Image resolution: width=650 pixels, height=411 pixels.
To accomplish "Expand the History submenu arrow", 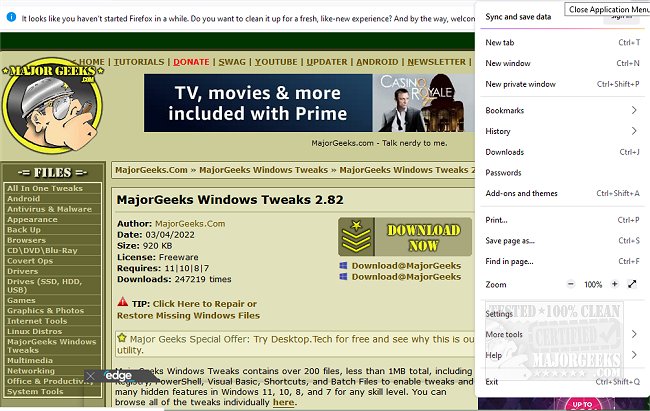I will pos(634,131).
